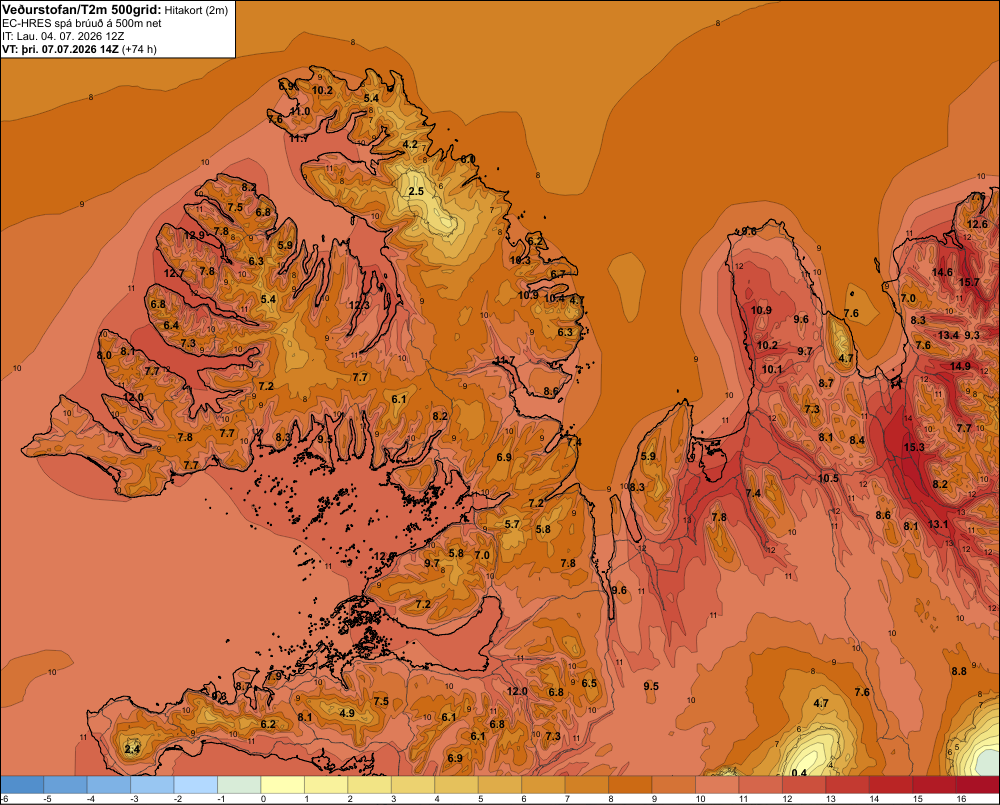This screenshot has height=805, width=1000.
Task: Click the 6.7 temperature value
Action: (x=558, y=274)
